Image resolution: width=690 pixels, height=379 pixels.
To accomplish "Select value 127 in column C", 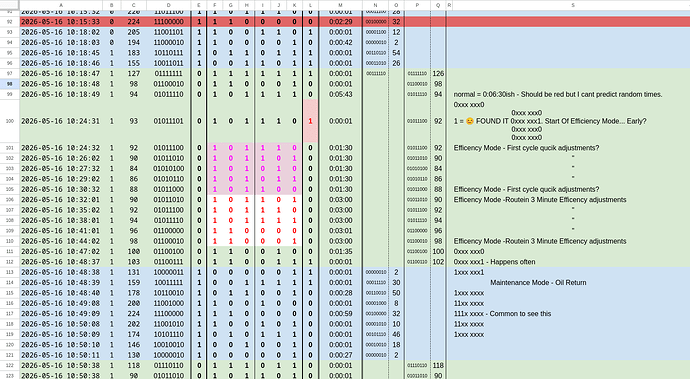I will (133, 74).
